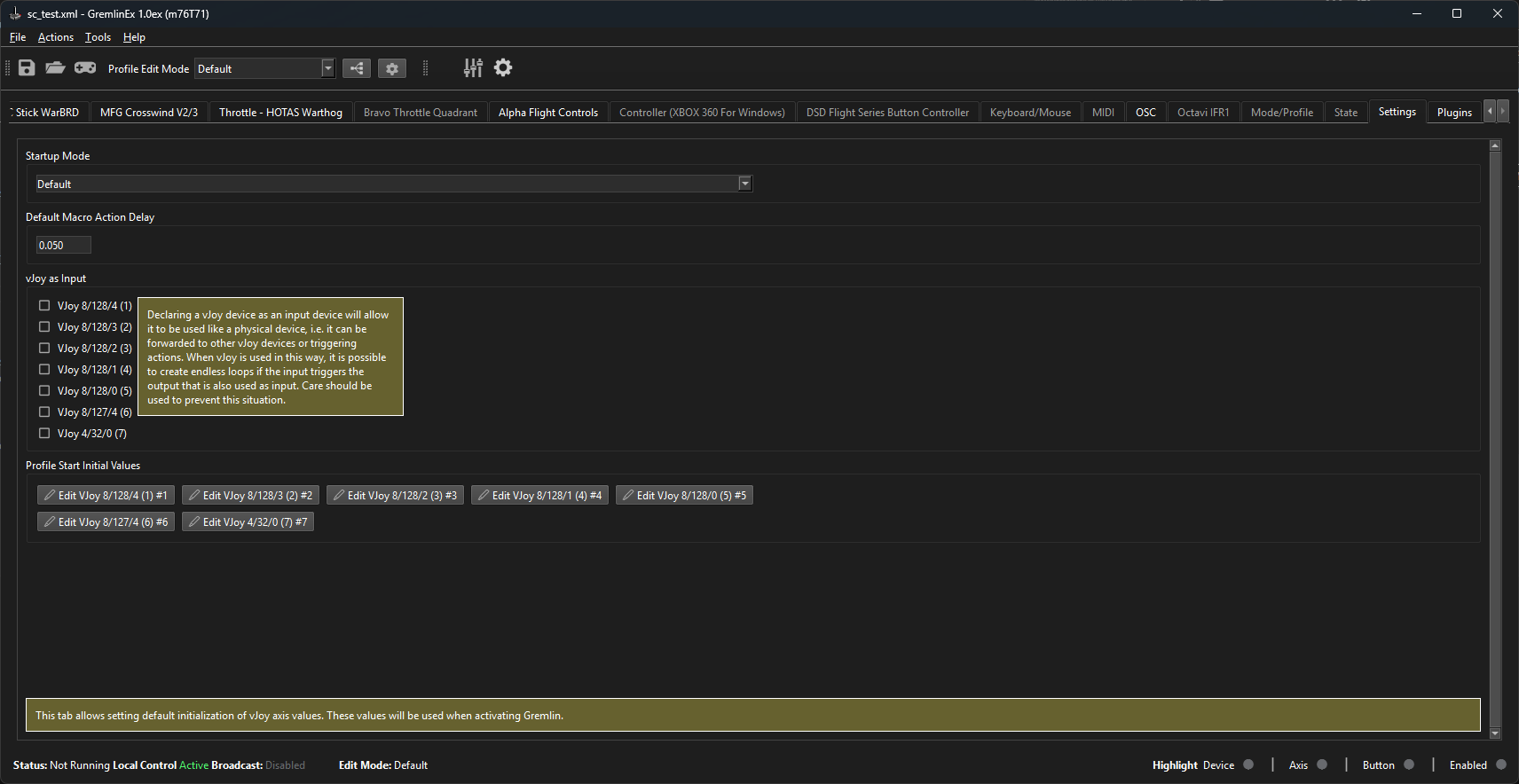Click the gamepad activate icon in toolbar
Screen dimensions: 1519x784
(85, 68)
